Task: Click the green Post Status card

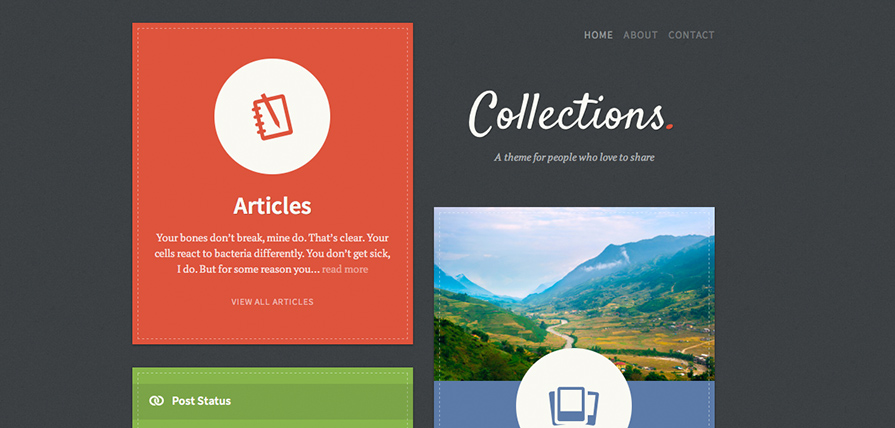Action: (272, 397)
